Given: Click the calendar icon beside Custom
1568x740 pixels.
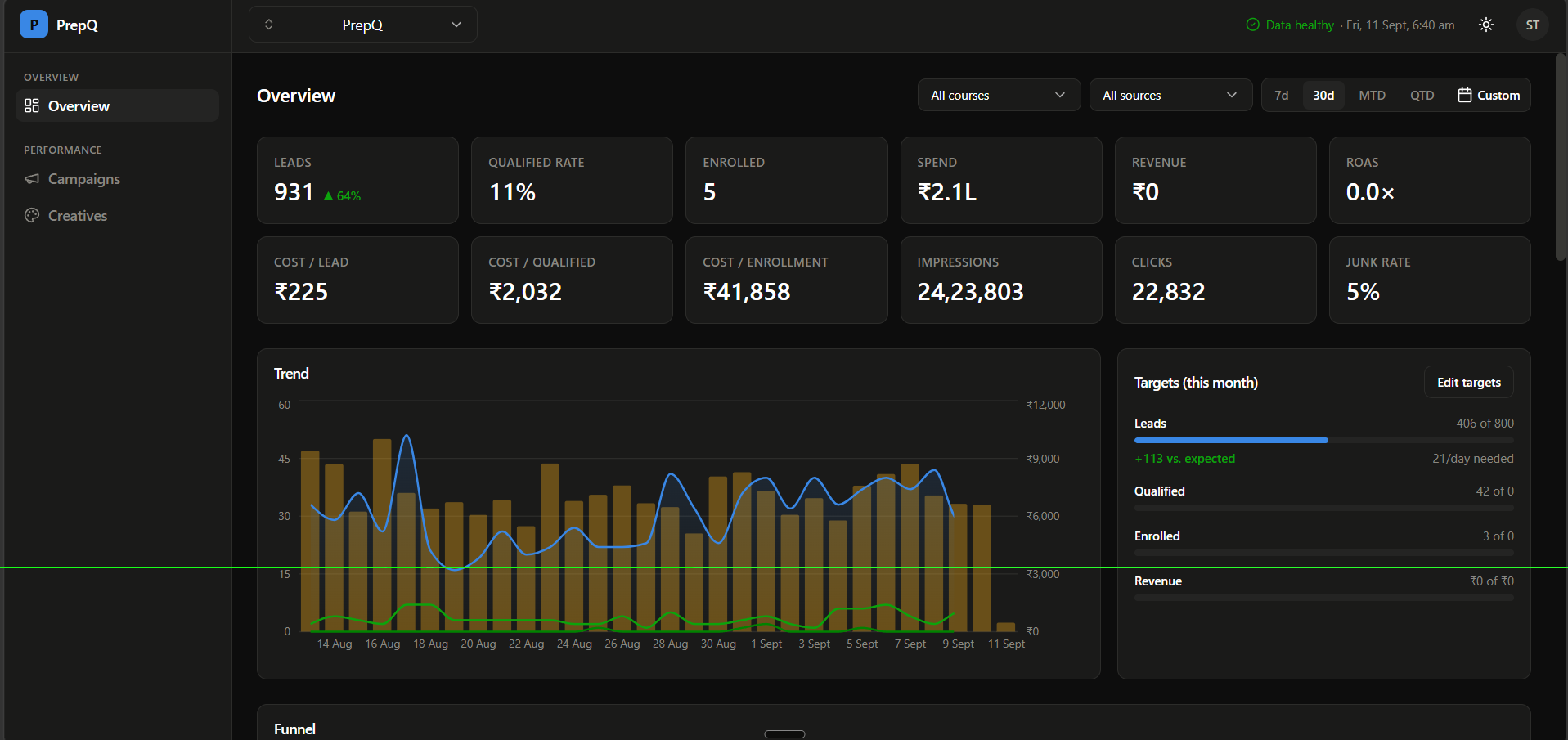Looking at the screenshot, I should click(1465, 95).
